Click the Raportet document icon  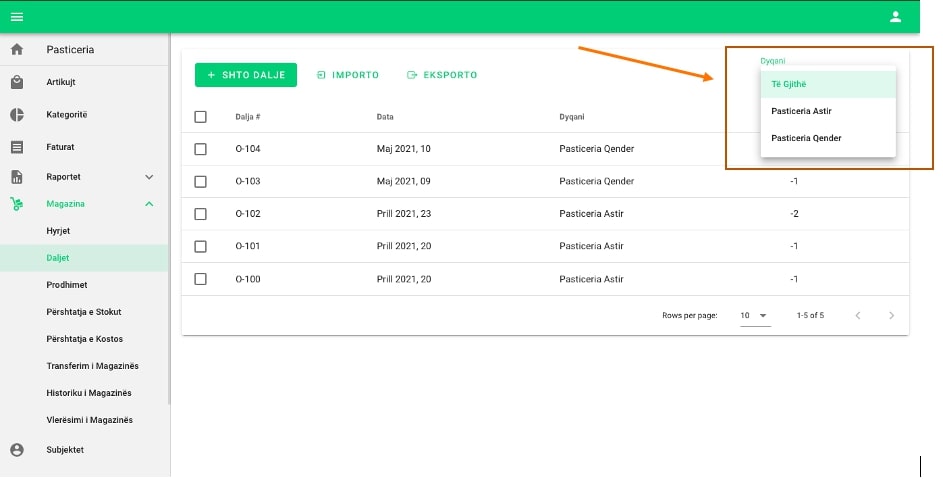[17, 177]
